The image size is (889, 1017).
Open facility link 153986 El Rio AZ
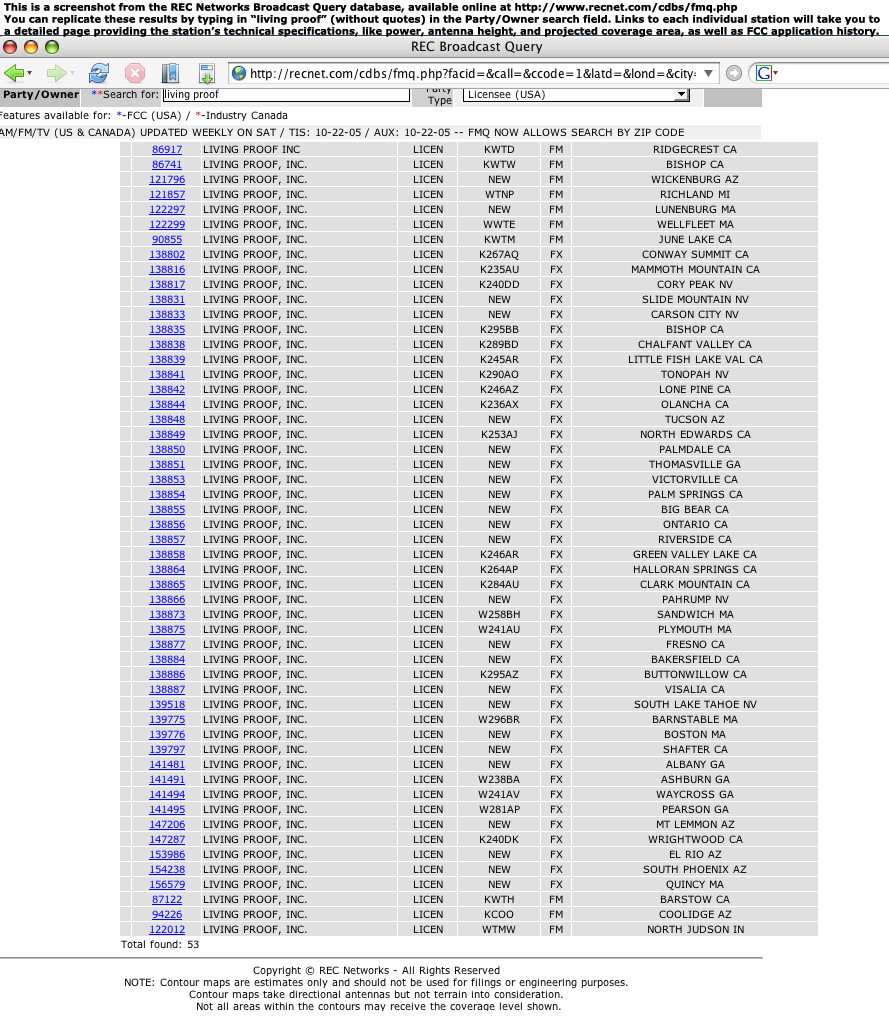(167, 855)
